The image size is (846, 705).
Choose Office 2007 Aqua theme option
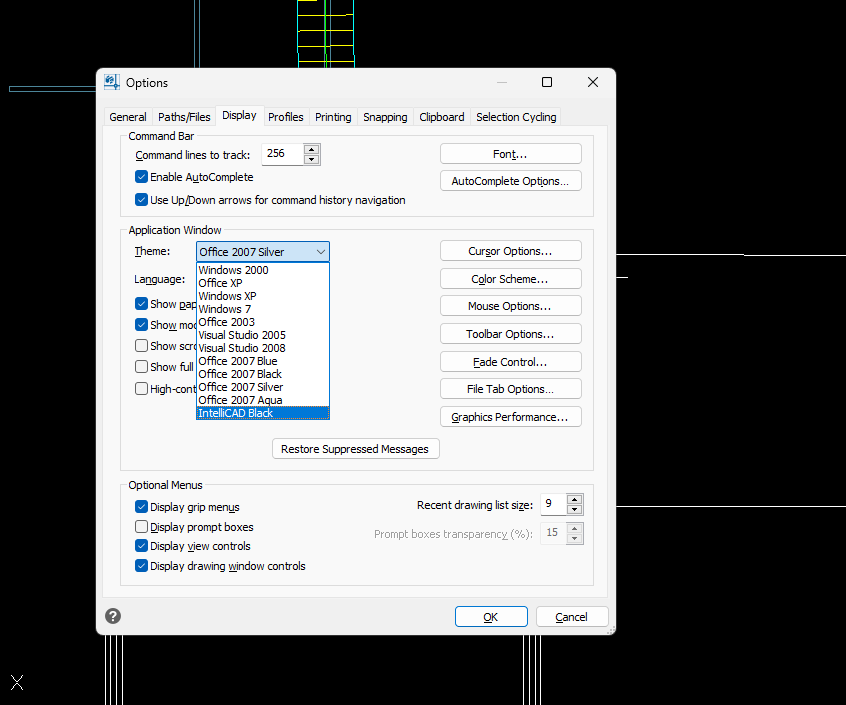(263, 400)
